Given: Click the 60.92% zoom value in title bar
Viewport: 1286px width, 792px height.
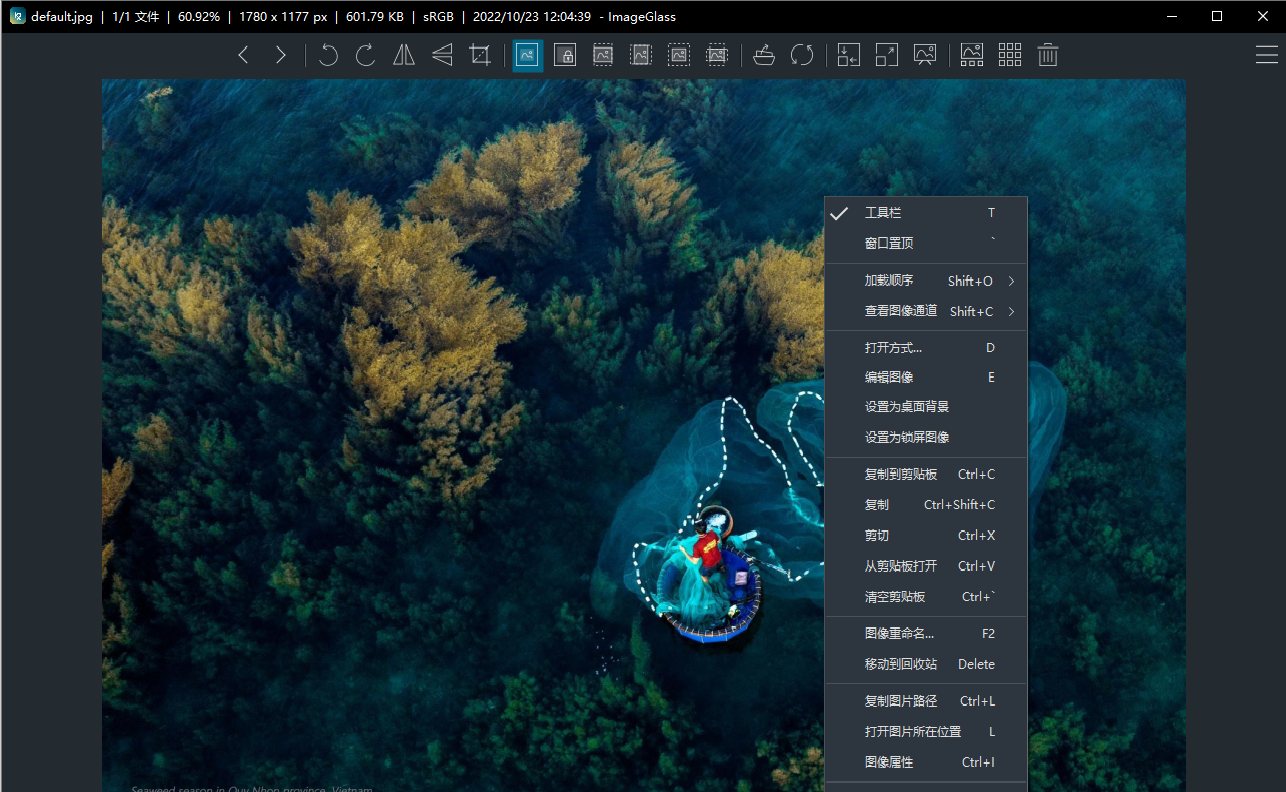Looking at the screenshot, I should click(x=199, y=17).
